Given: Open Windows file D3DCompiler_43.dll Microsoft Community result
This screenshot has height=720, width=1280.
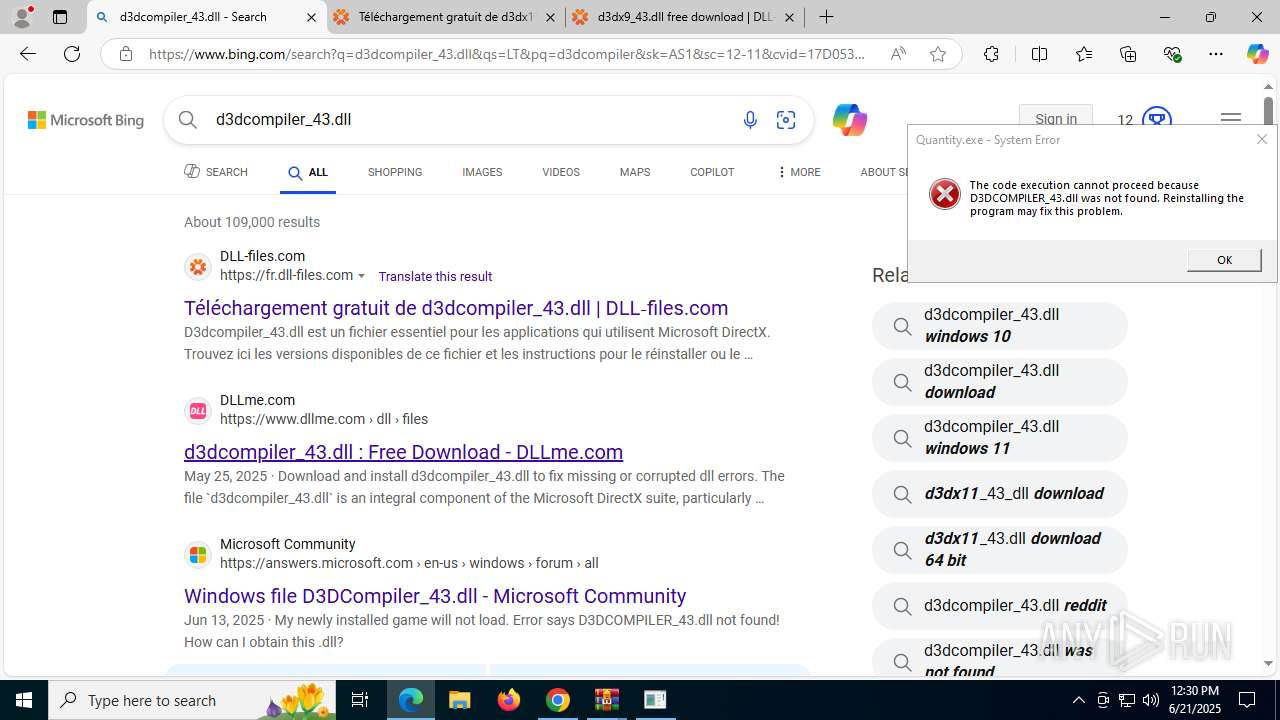Looking at the screenshot, I should click(x=435, y=596).
